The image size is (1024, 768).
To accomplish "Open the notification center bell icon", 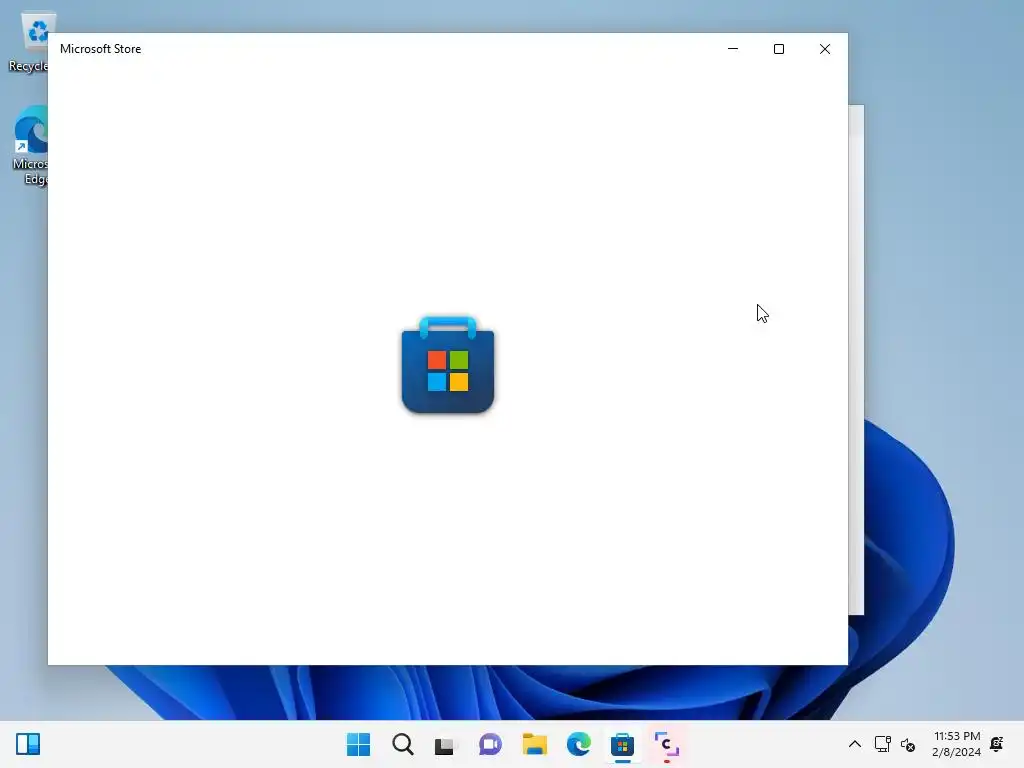I will (997, 744).
